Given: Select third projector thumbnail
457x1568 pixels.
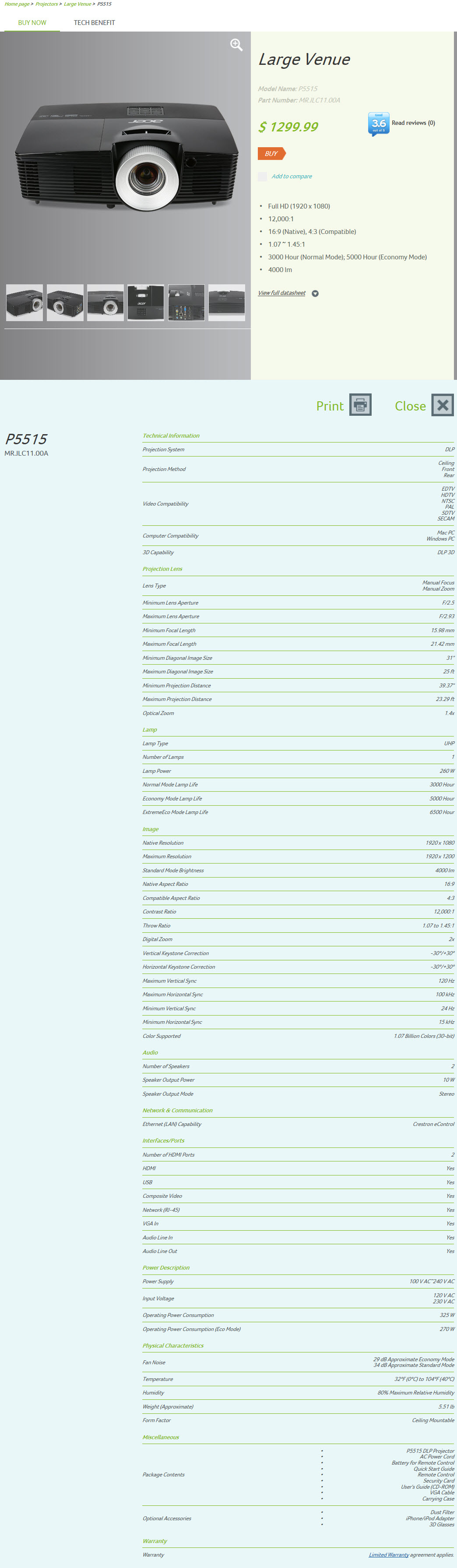Looking at the screenshot, I should (105, 303).
